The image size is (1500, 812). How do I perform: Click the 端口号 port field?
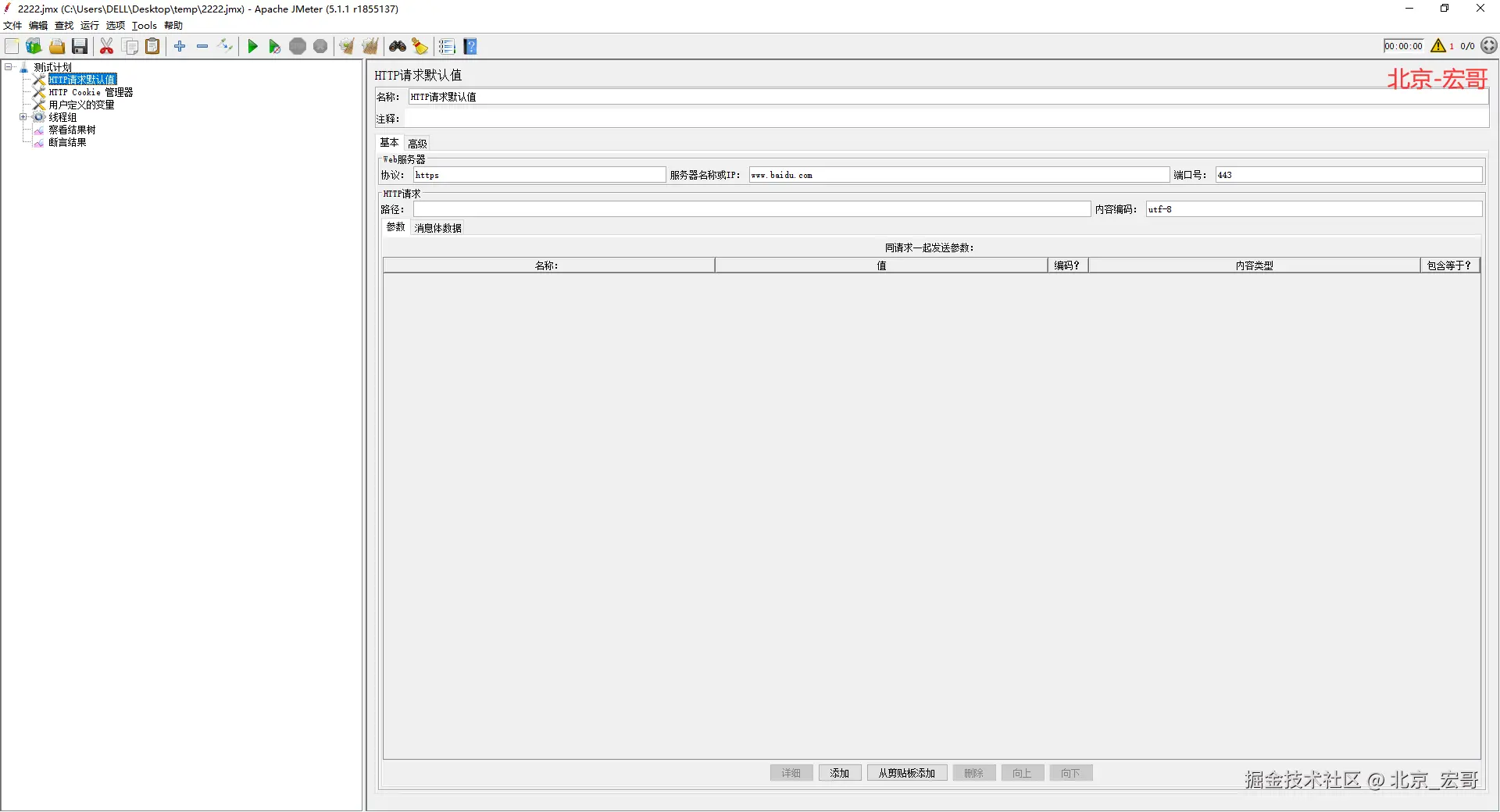coord(1348,175)
